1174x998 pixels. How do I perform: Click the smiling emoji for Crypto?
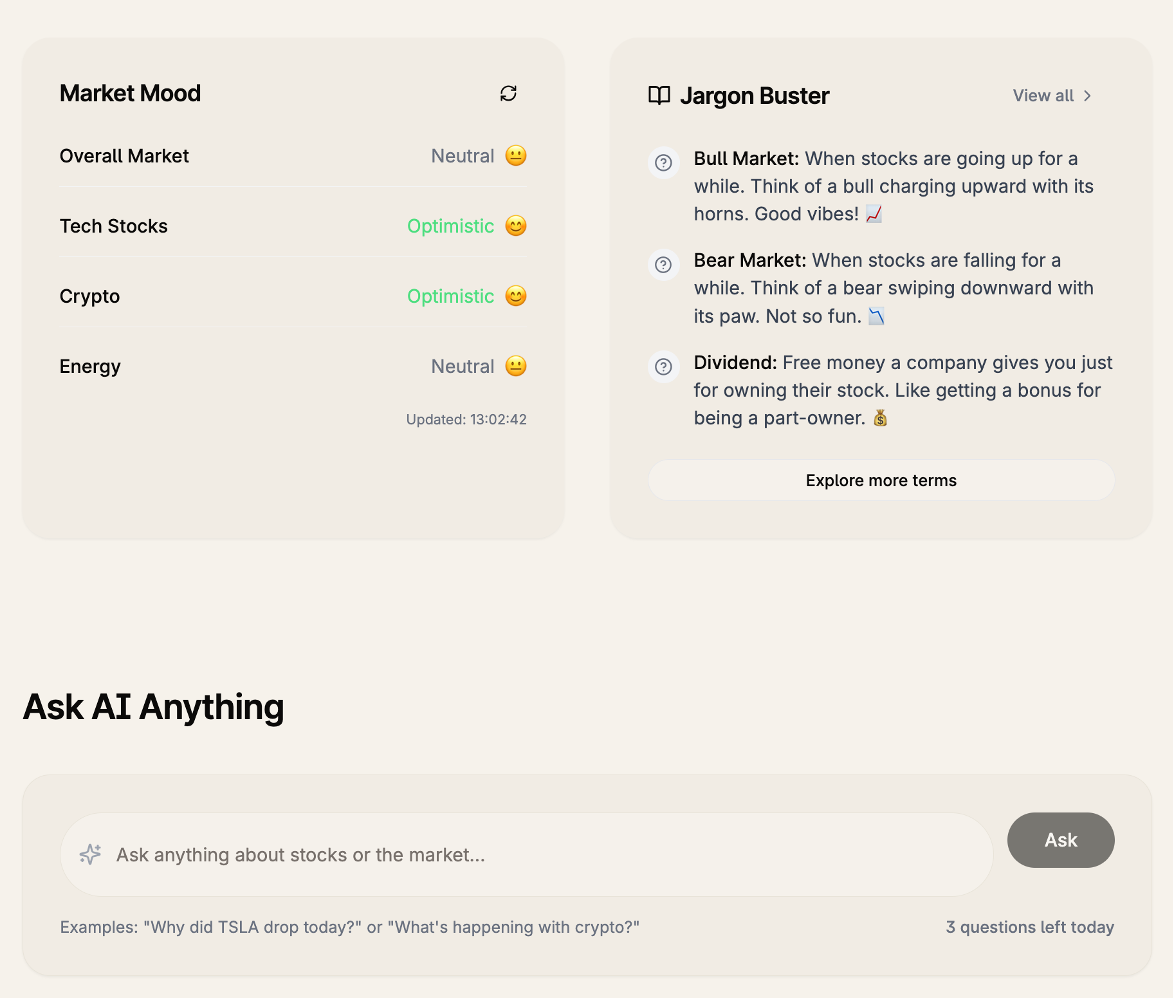pyautogui.click(x=516, y=296)
